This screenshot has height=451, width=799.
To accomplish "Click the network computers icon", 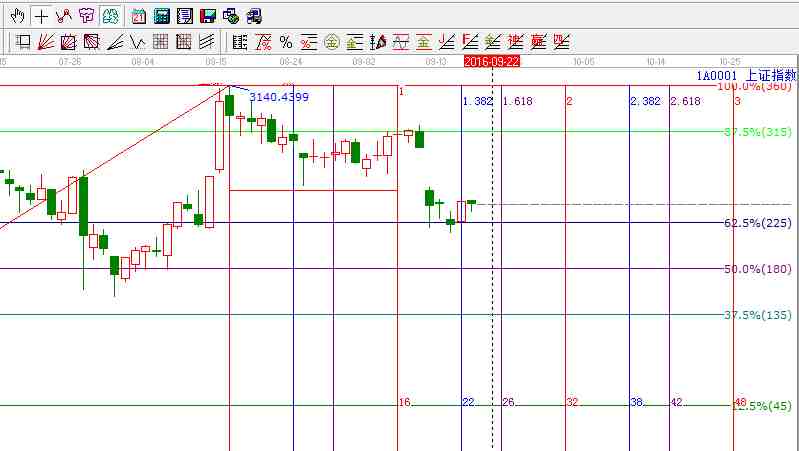I will (231, 16).
